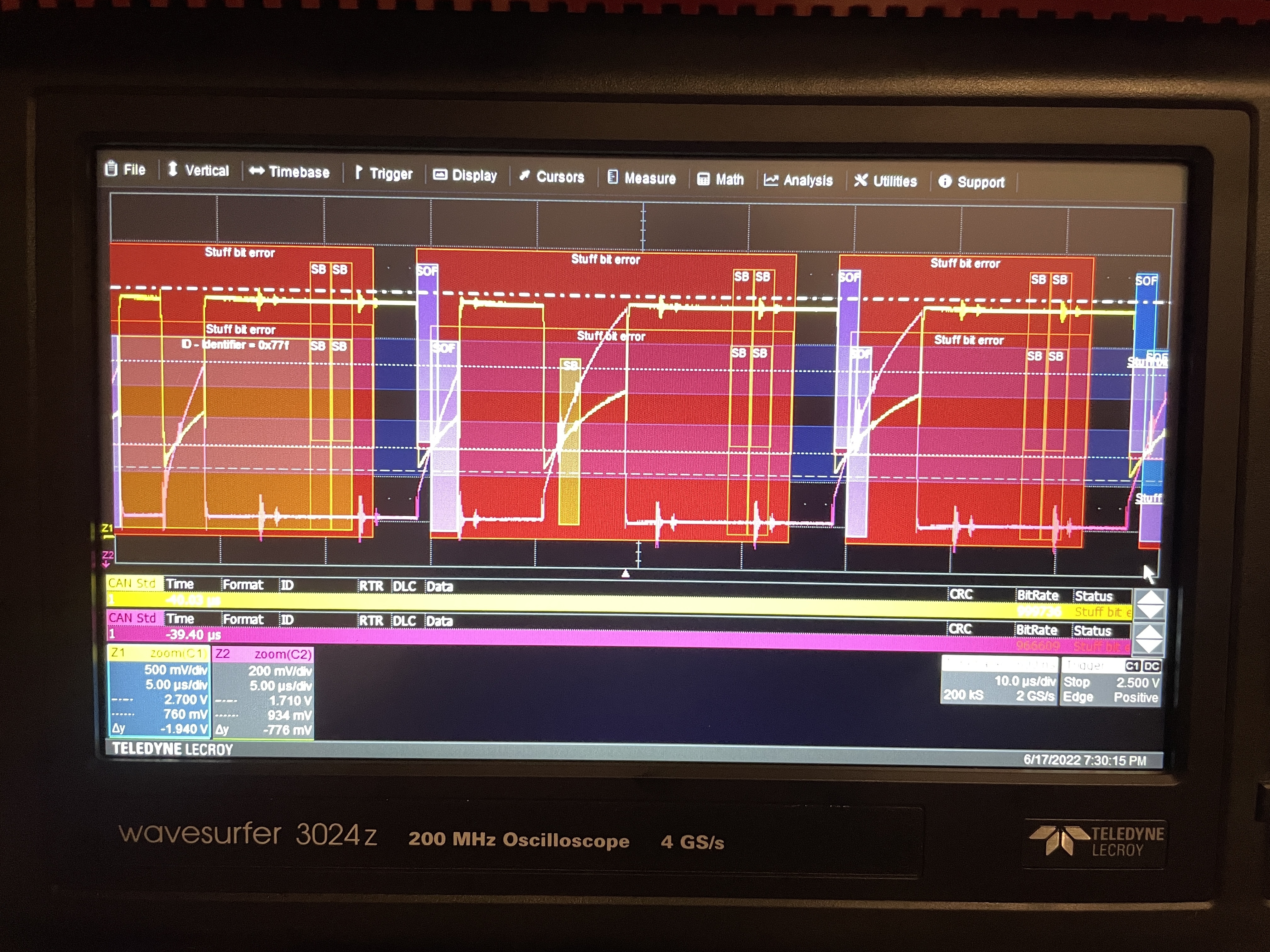Open the Analysis menu
Viewport: 1270px width, 952px height.
tap(798, 181)
